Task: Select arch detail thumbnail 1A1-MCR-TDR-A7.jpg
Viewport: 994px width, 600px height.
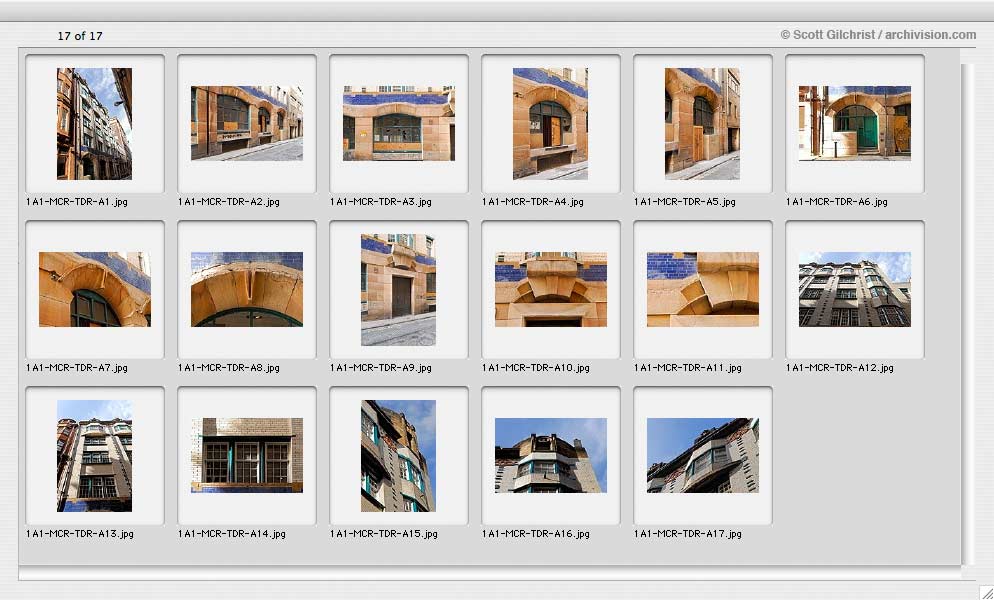Action: tap(94, 289)
